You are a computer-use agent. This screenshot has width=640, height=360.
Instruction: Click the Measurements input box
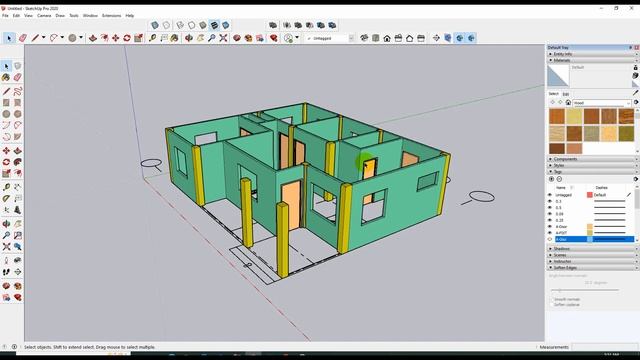tap(604, 347)
